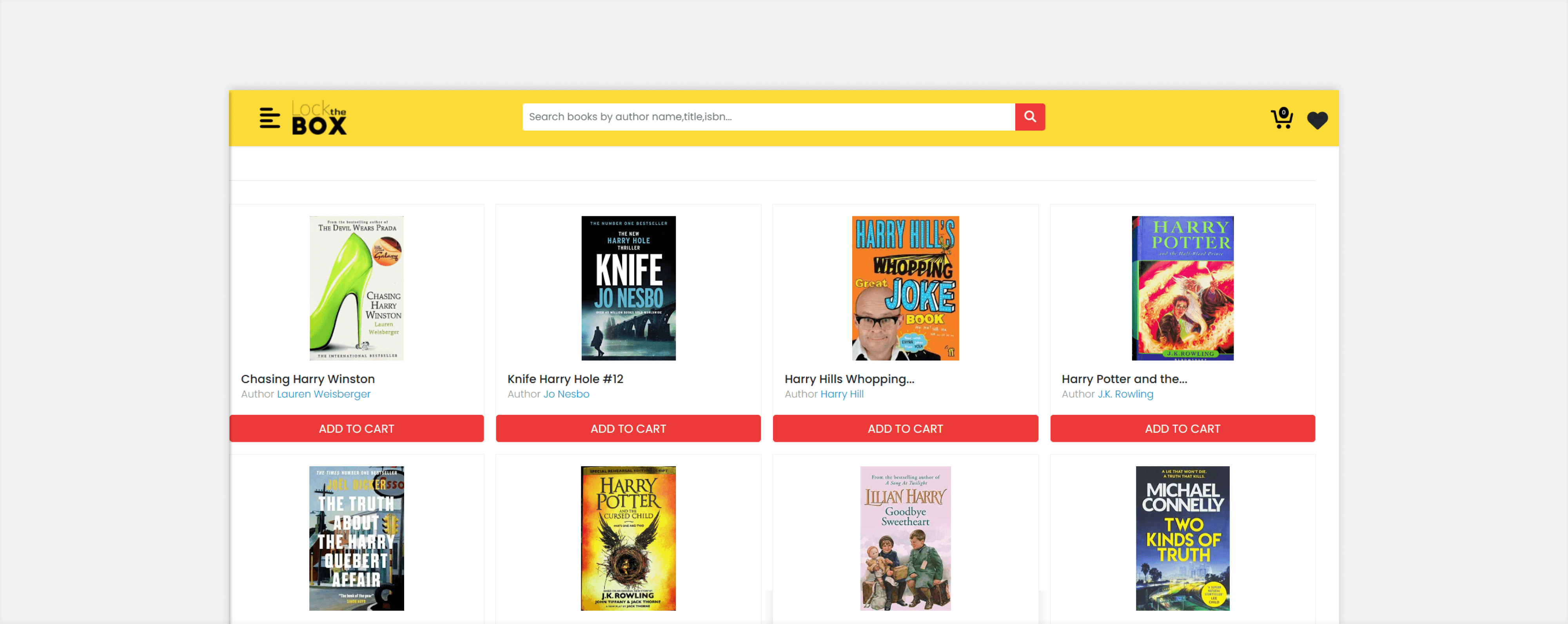Click Harry Hill's Whopping Joke Book cover
The height and width of the screenshot is (624, 1568).
click(904, 288)
